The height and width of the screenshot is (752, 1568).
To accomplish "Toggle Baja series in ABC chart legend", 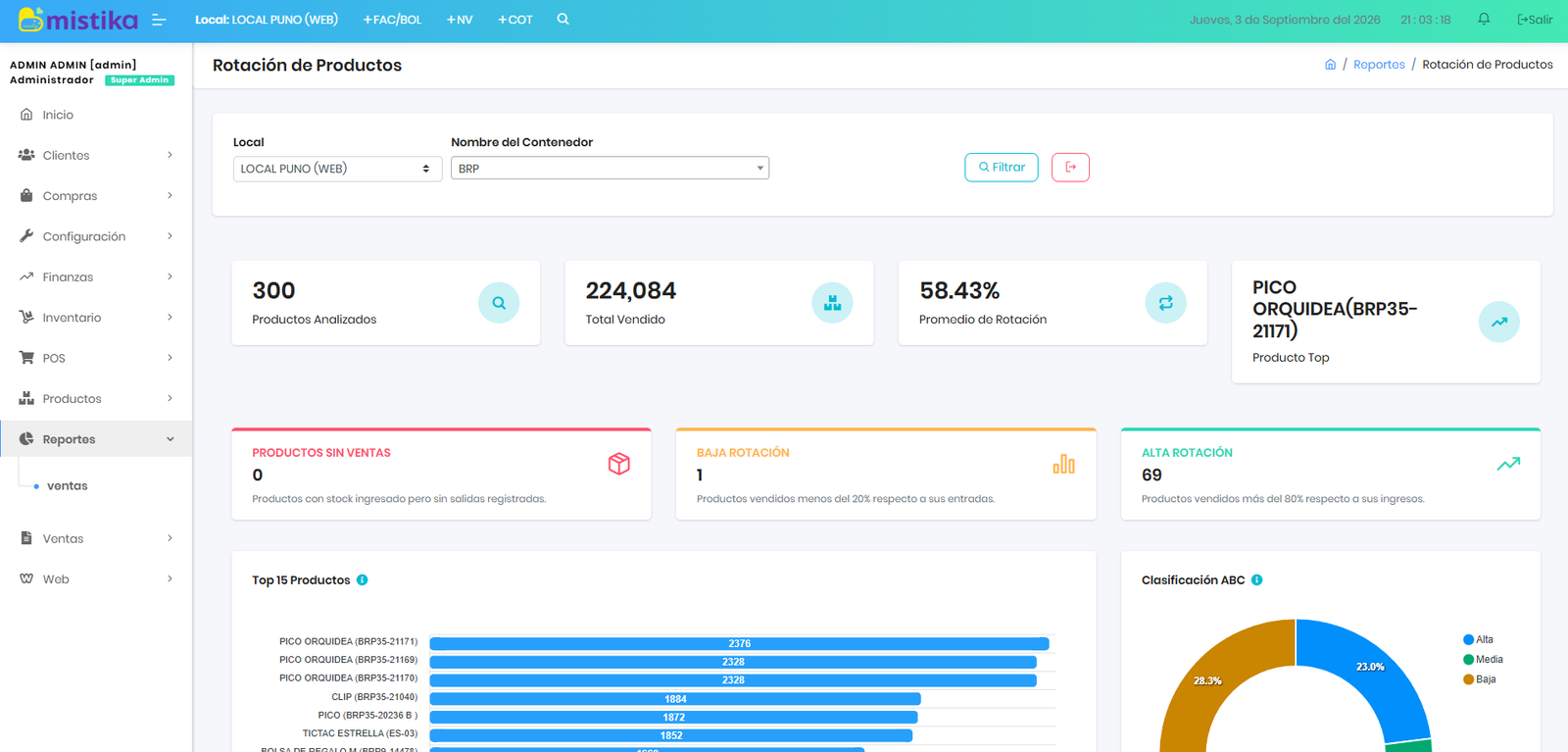I will coord(1479,679).
